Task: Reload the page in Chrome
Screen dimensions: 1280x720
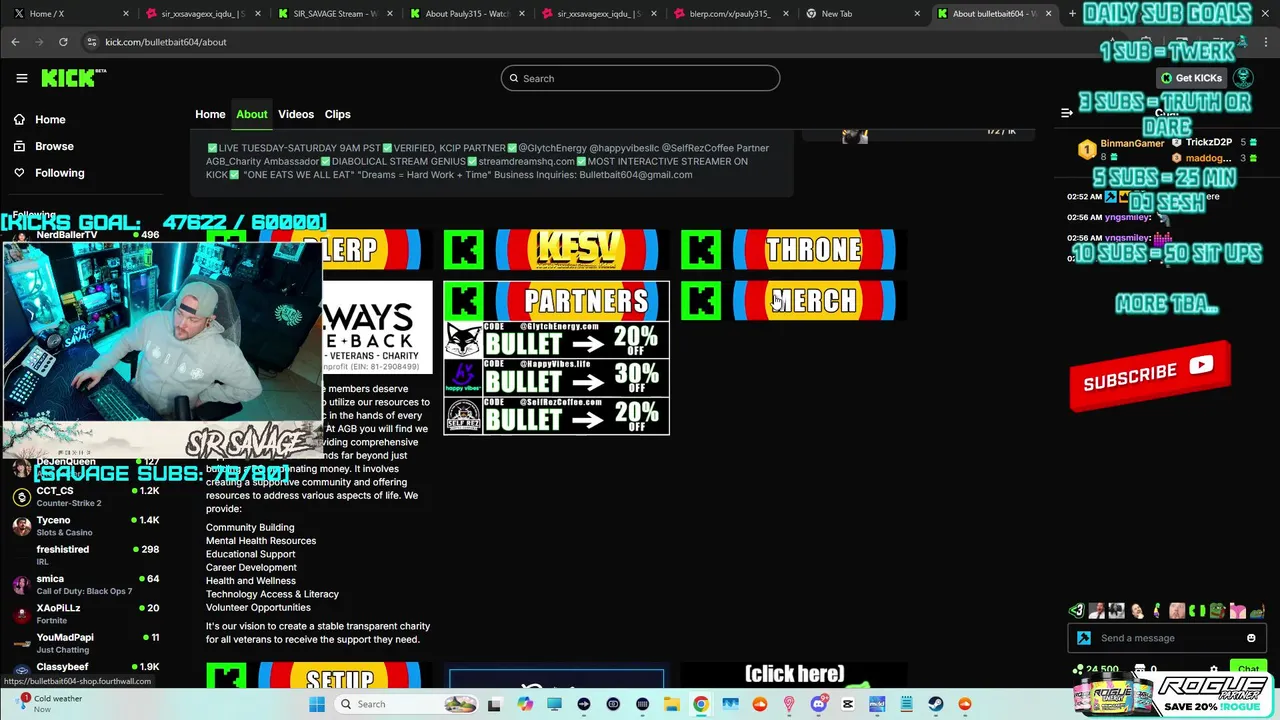Action: (x=63, y=42)
